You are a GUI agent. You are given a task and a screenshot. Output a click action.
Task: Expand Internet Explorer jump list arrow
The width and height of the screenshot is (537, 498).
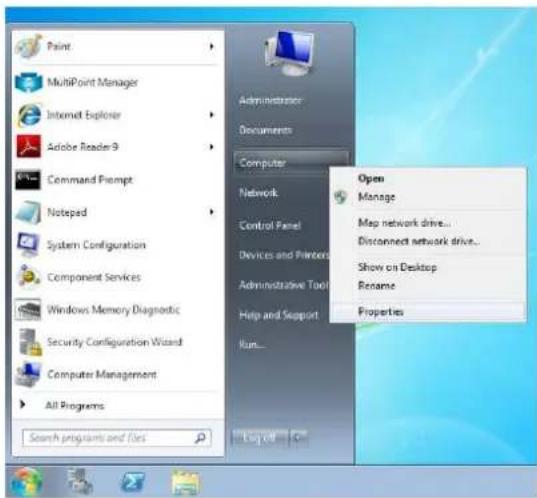212,115
